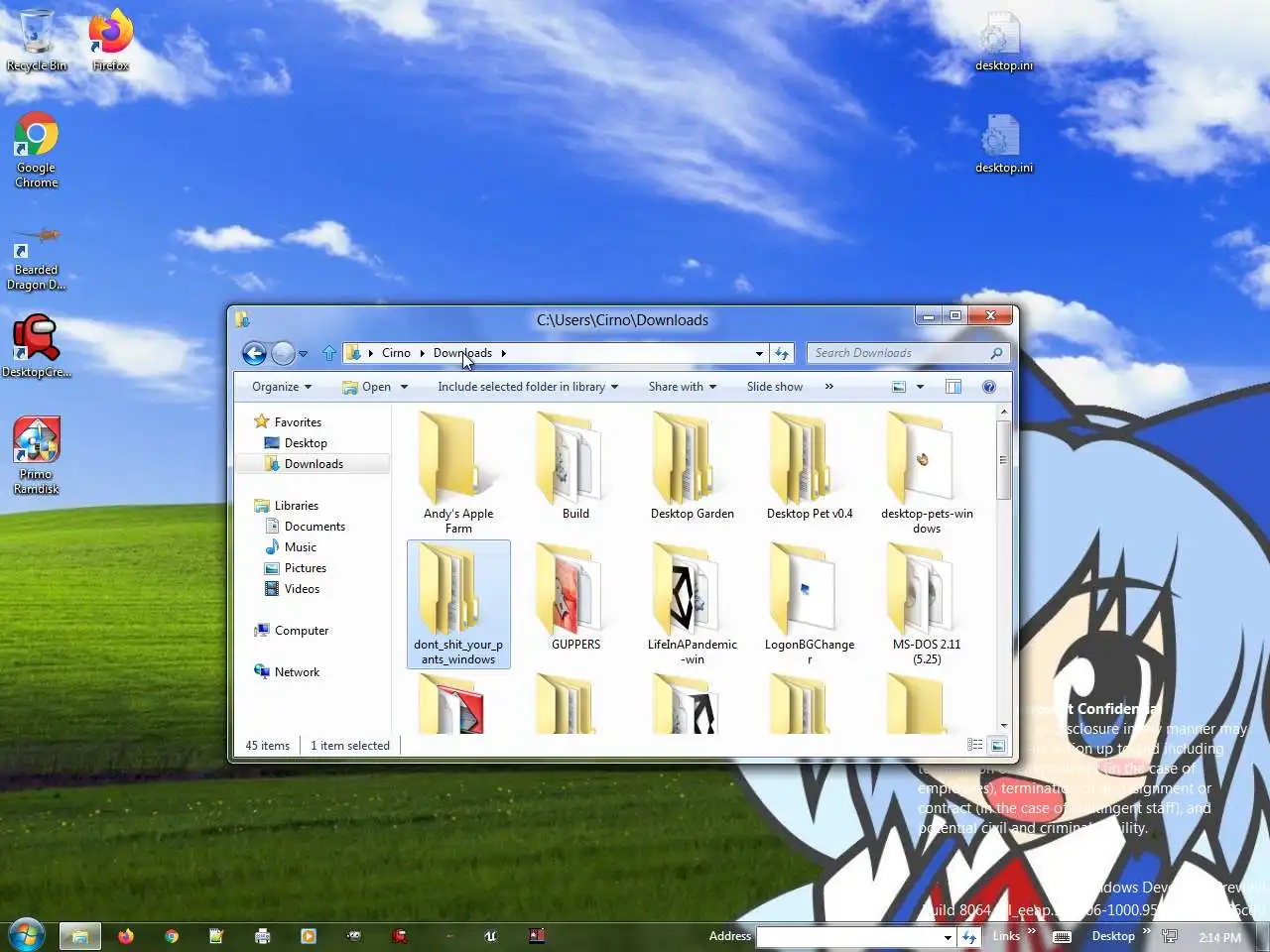Open Explorer help
This screenshot has height=952, width=1270.
pos(989,387)
